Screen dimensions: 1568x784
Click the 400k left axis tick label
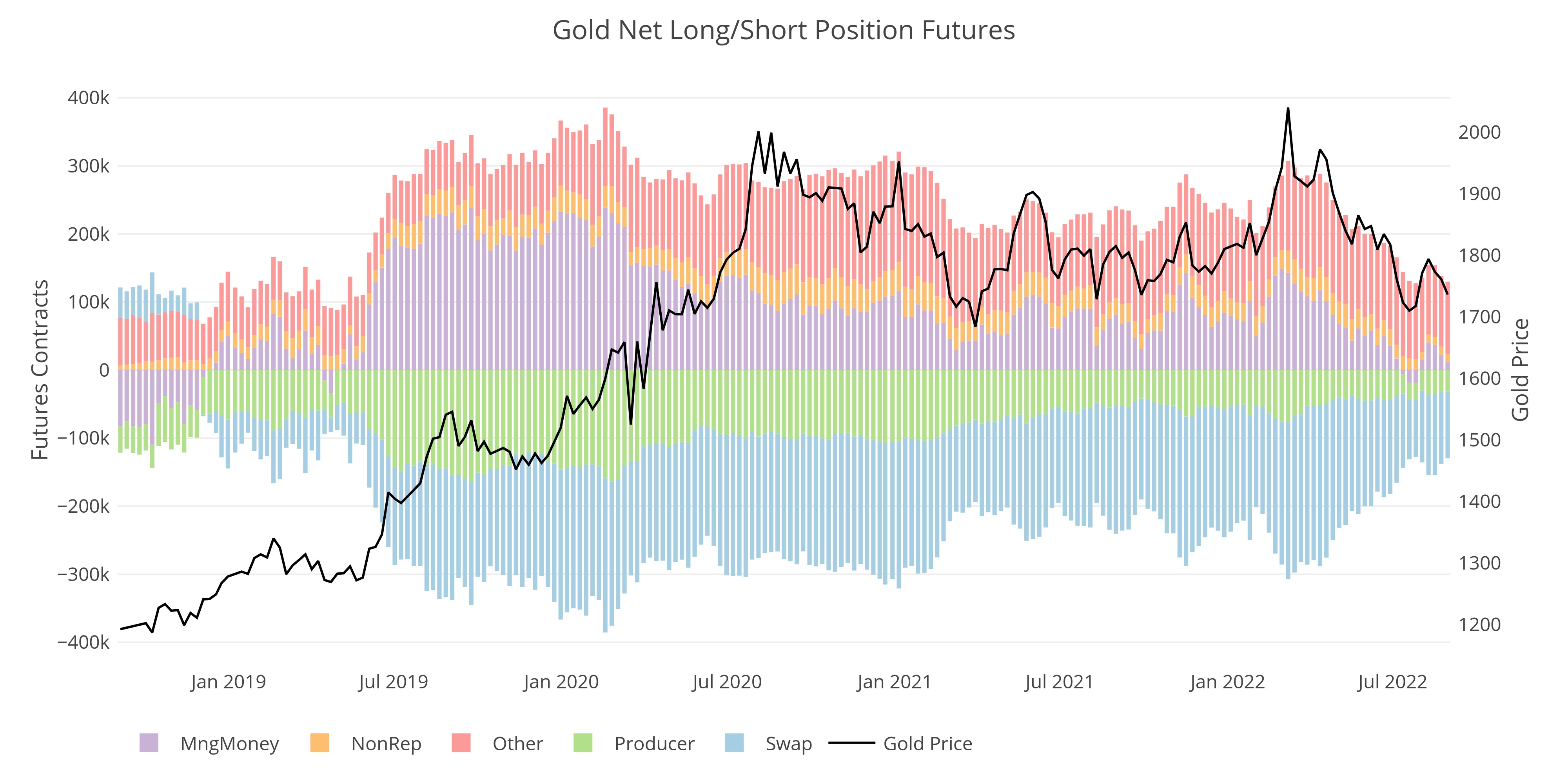click(89, 98)
